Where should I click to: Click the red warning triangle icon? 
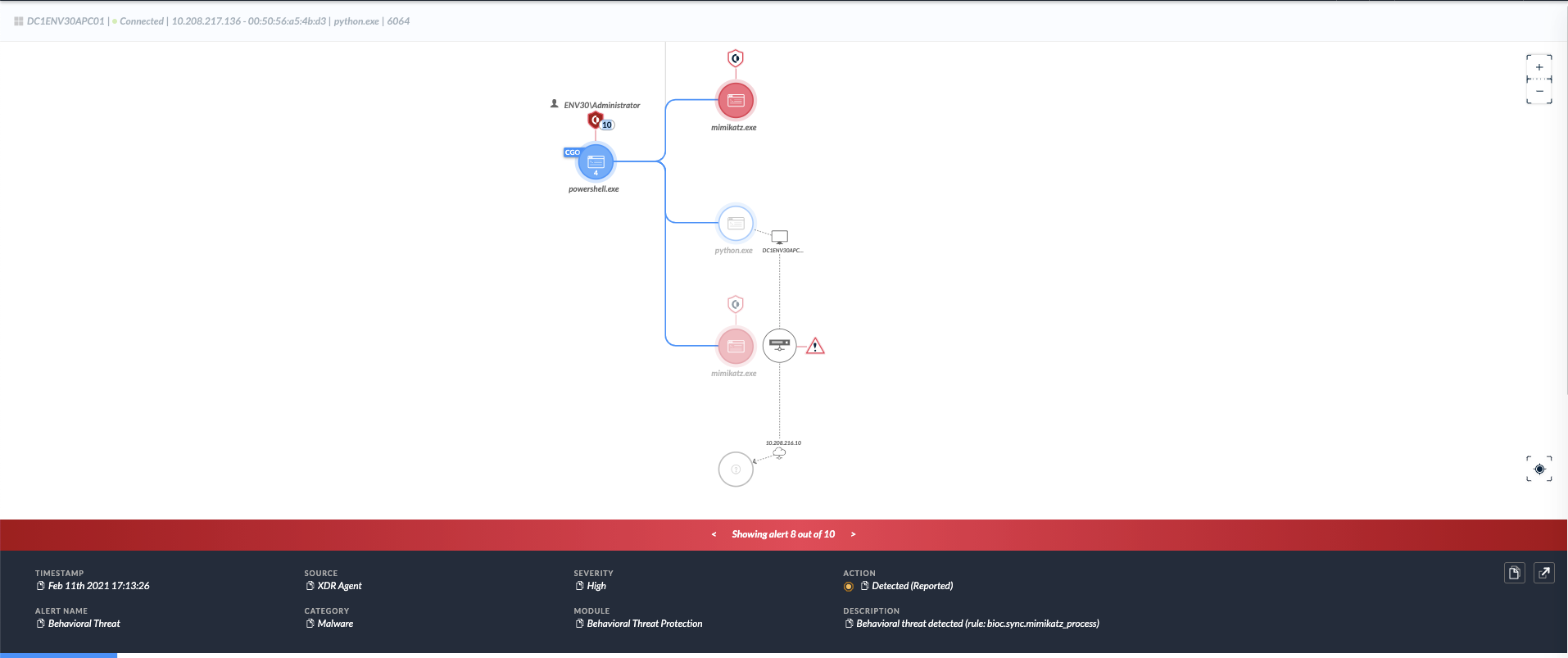point(815,347)
